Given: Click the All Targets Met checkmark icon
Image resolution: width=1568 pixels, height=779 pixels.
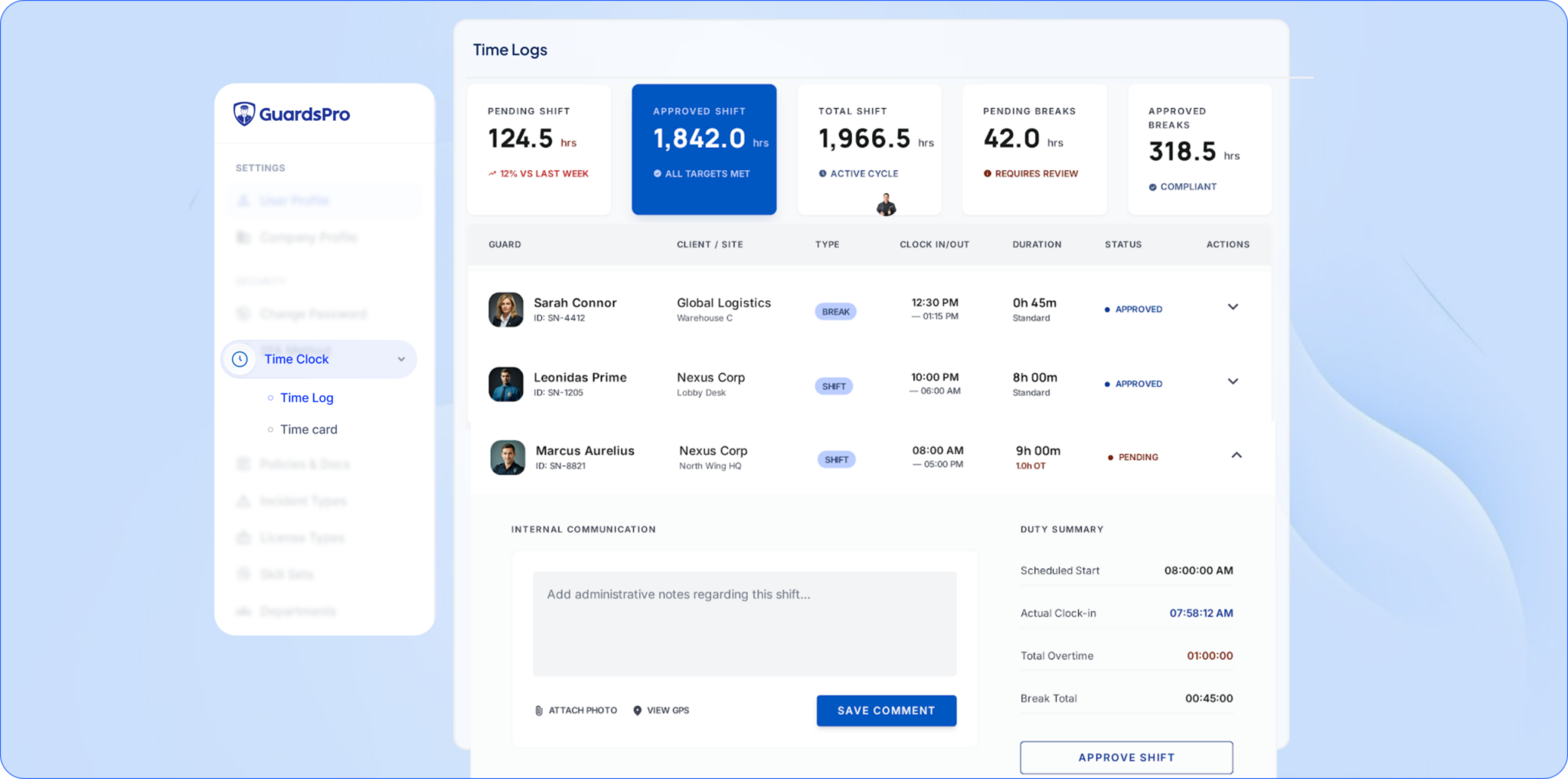Looking at the screenshot, I should [657, 174].
